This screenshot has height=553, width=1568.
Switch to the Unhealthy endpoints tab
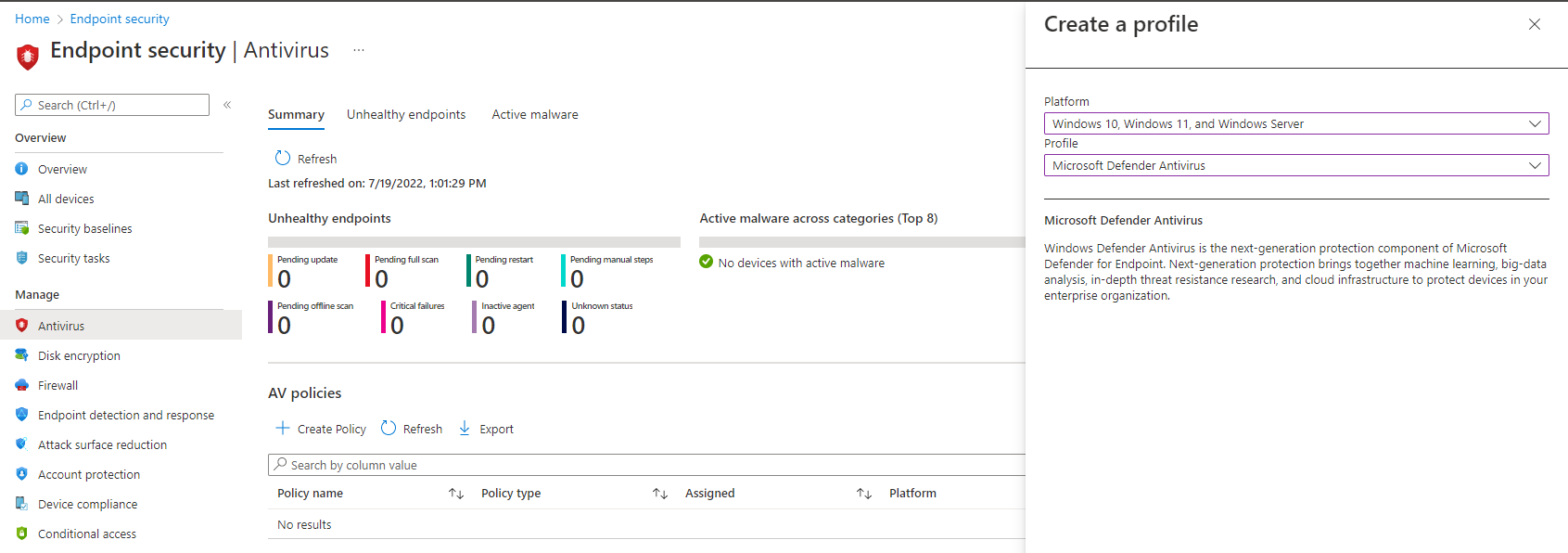click(406, 115)
